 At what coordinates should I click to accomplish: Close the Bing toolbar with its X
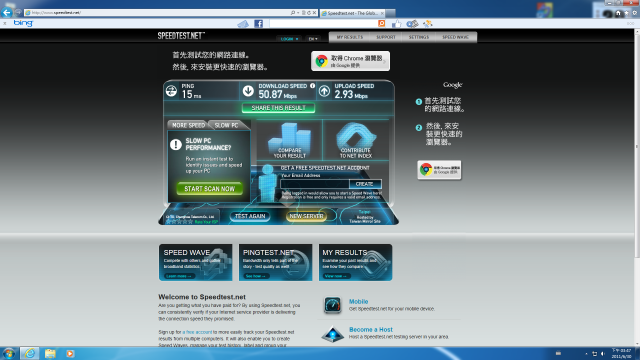coord(4,24)
